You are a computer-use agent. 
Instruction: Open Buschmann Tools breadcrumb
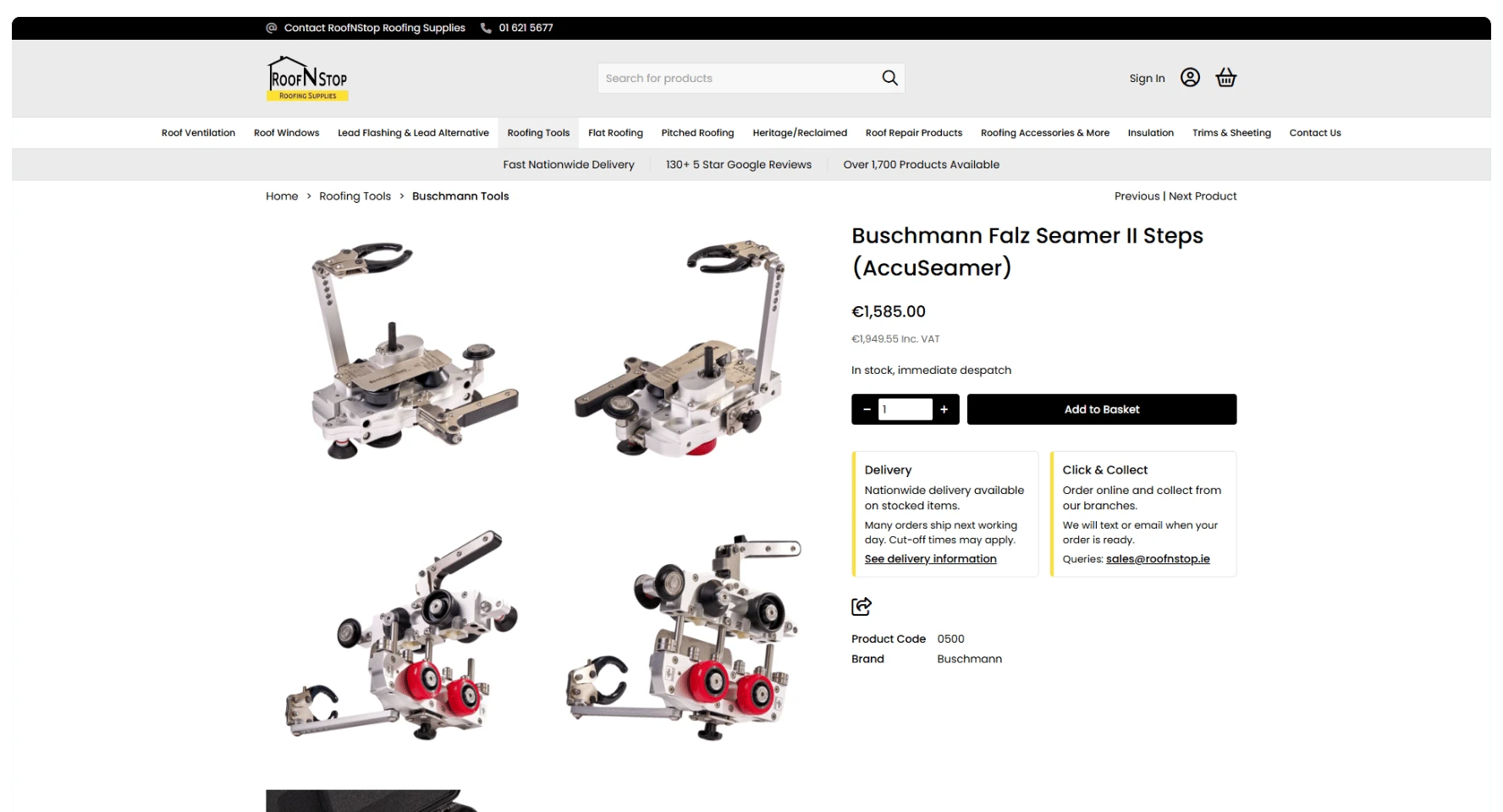[x=460, y=196]
